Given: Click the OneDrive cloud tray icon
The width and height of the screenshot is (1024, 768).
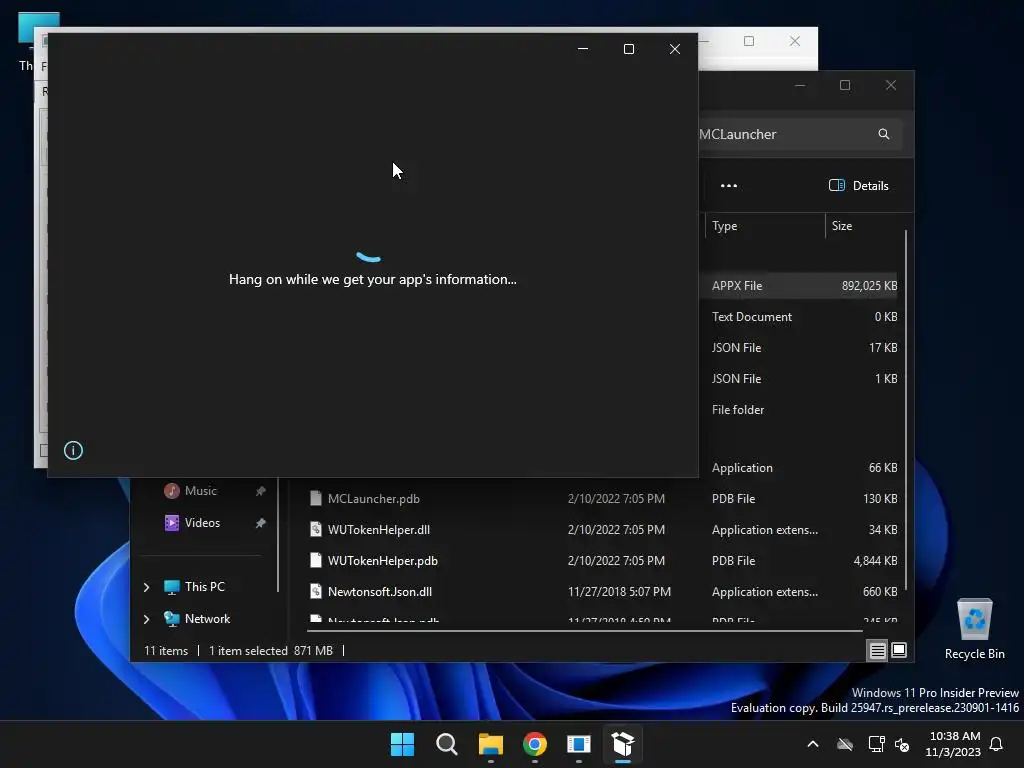Looking at the screenshot, I should [845, 744].
